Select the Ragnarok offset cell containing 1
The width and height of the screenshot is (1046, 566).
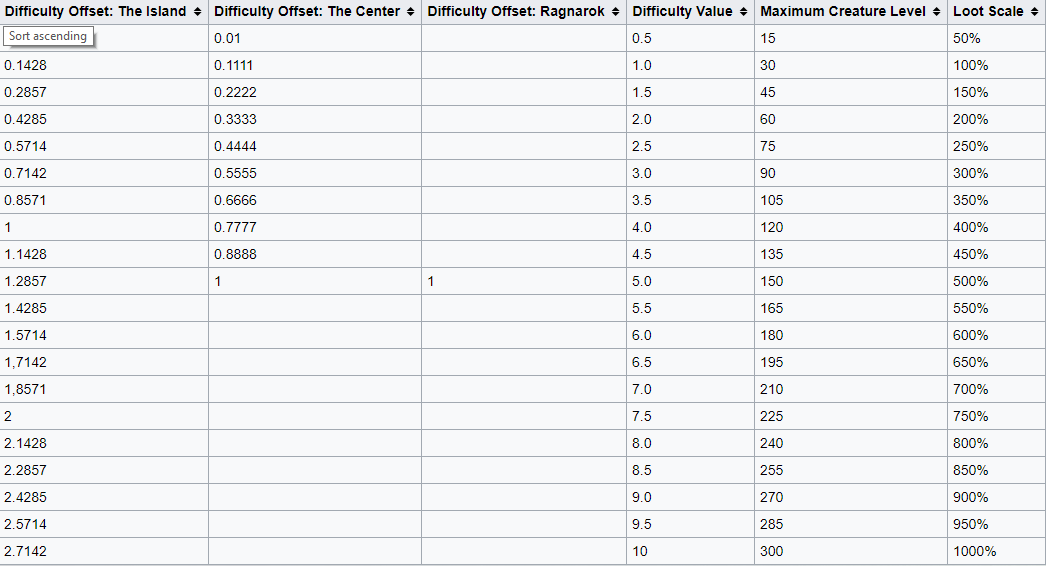click(x=431, y=281)
